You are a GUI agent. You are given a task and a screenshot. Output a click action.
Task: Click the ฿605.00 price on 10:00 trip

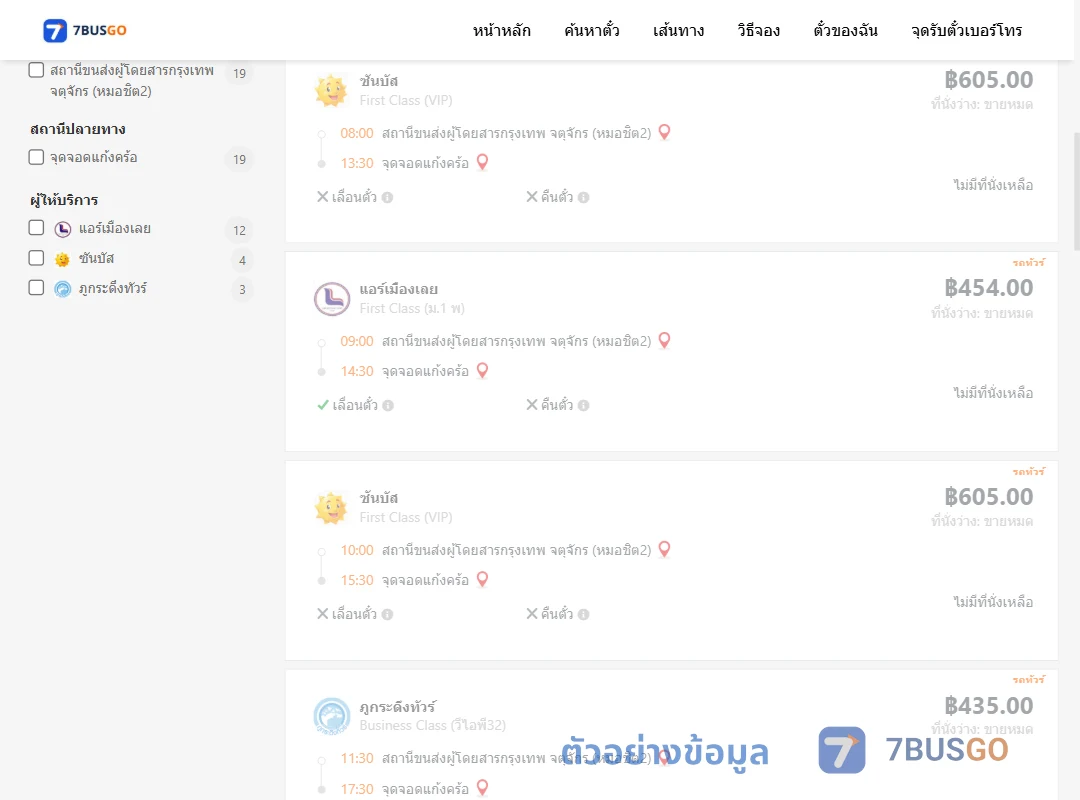coord(988,497)
